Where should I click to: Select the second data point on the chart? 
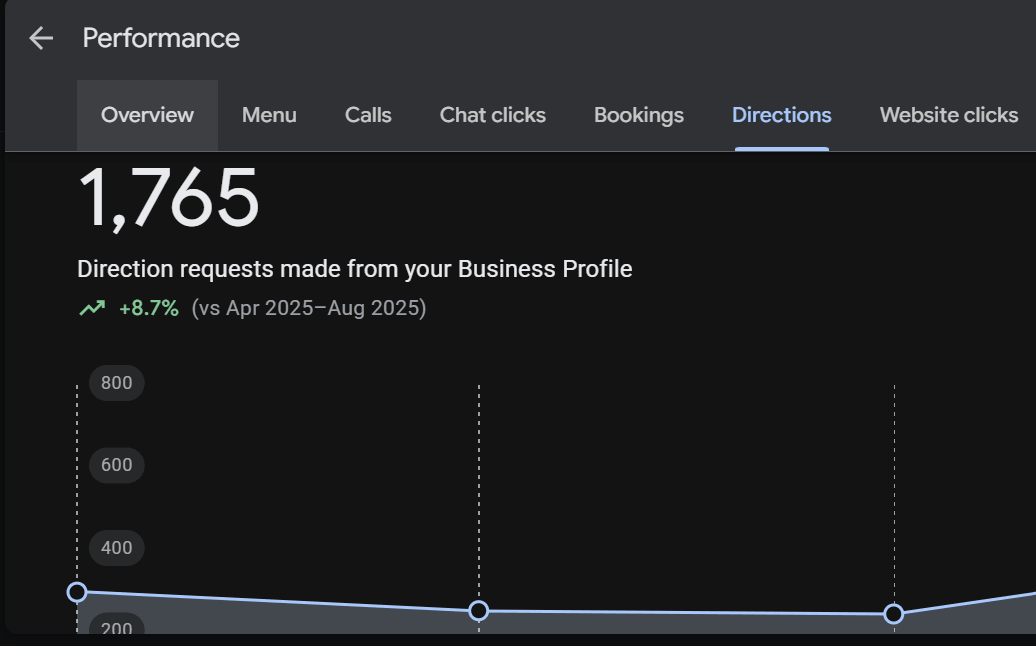coord(479,611)
